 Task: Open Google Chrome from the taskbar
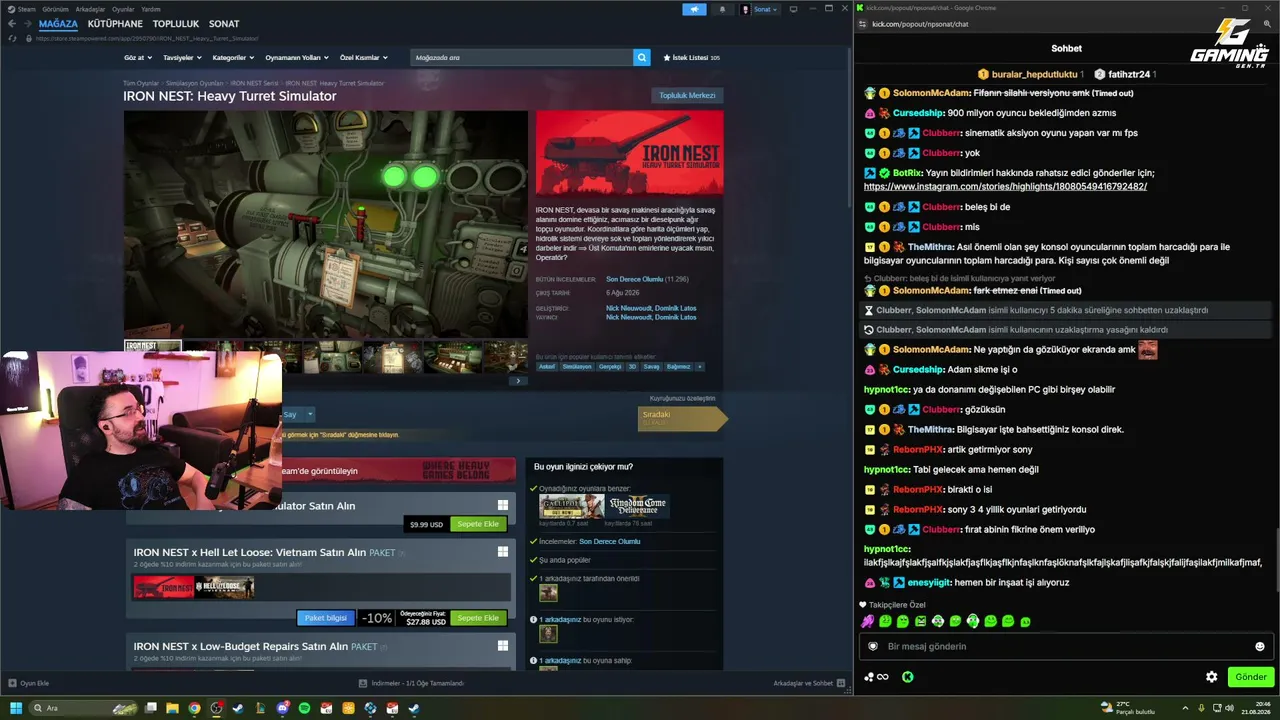click(194, 708)
